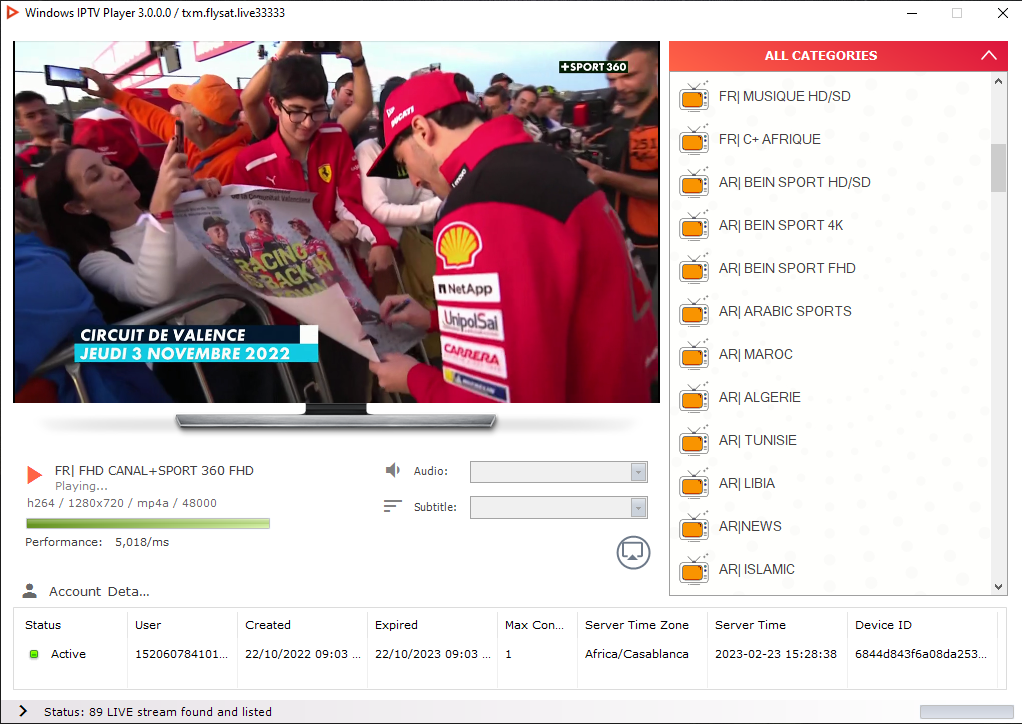Click the TV icon beside AR| ALGERIE
The image size is (1022, 724).
coord(694,399)
